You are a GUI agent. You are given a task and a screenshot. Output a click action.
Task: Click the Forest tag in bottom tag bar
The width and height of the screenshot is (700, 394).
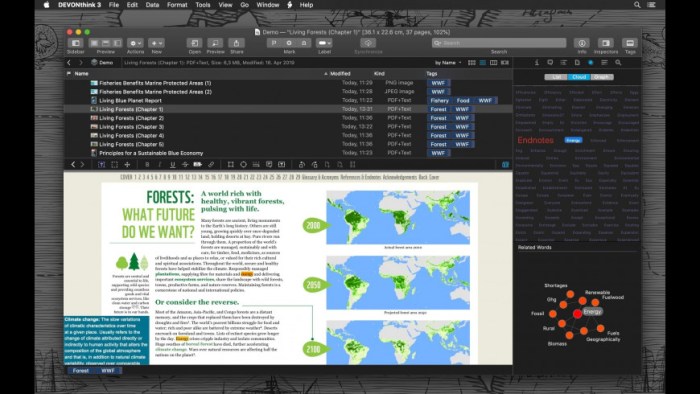pos(80,370)
